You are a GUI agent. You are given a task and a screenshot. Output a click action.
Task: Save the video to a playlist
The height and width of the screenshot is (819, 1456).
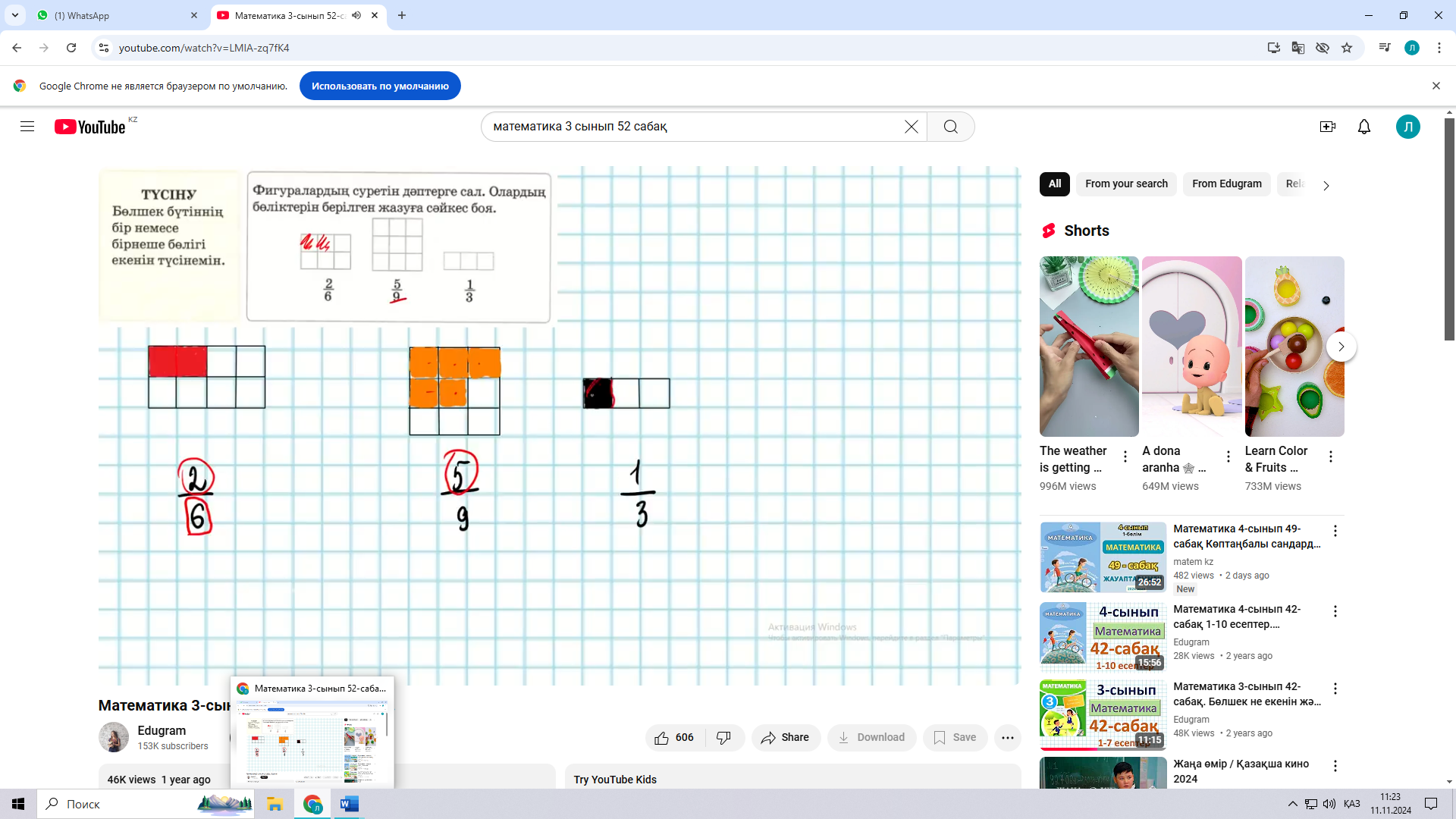tap(955, 737)
